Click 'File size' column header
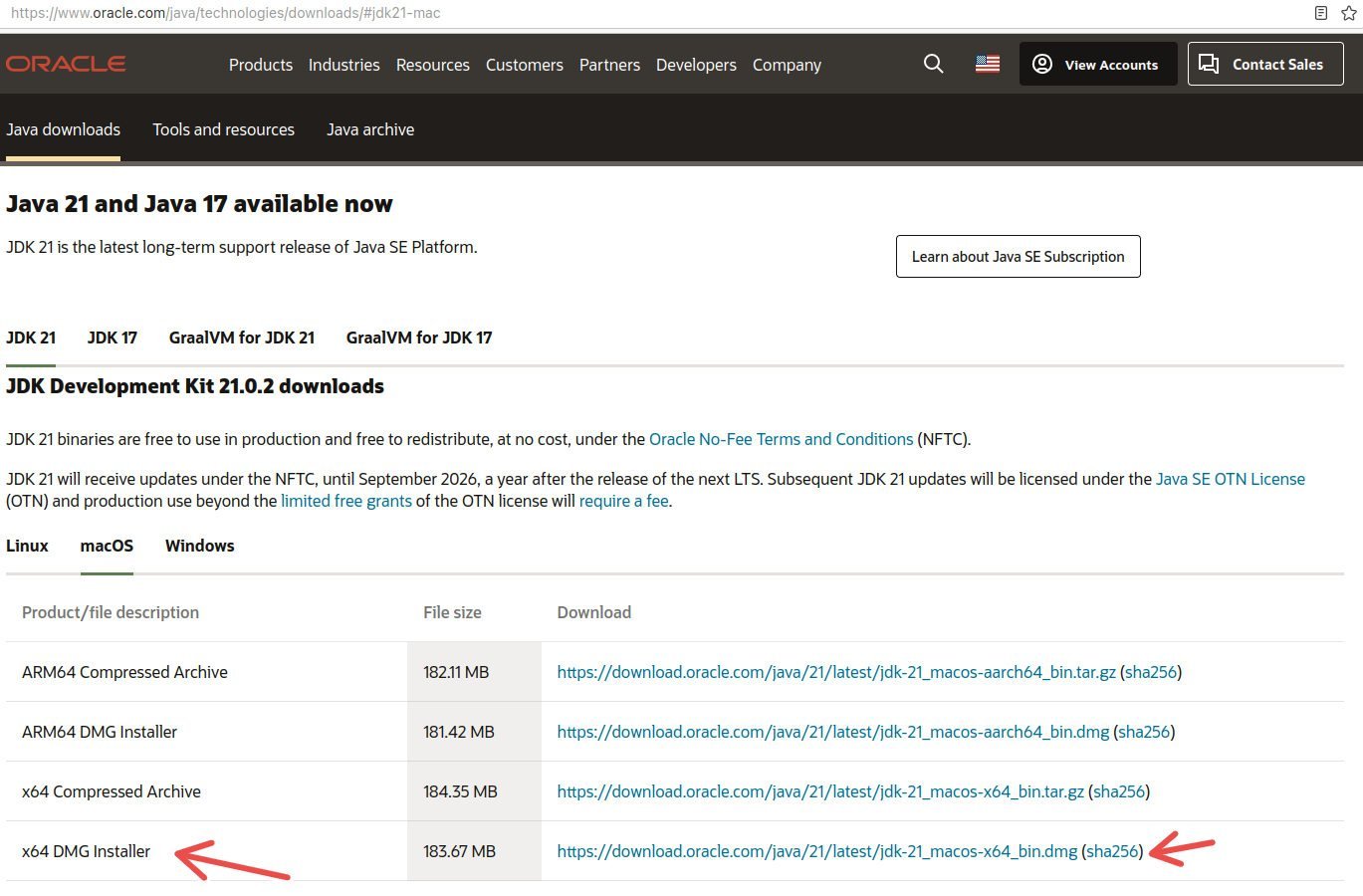Screen dimensions: 1363x896 452,612
